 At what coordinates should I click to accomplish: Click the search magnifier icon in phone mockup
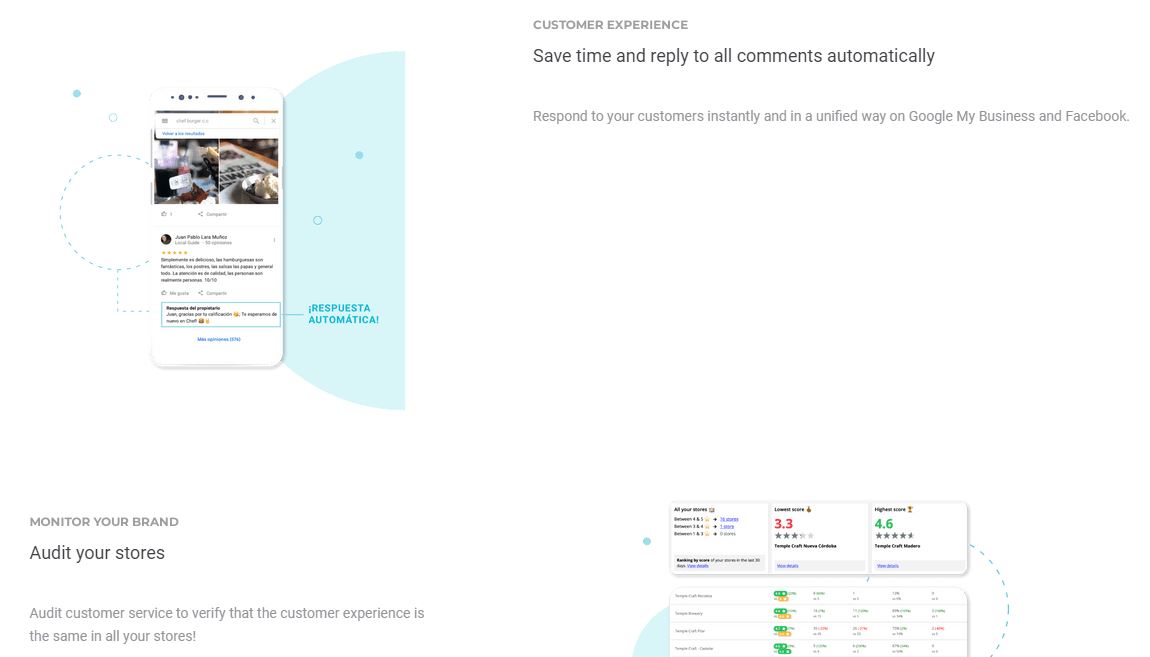click(x=256, y=121)
